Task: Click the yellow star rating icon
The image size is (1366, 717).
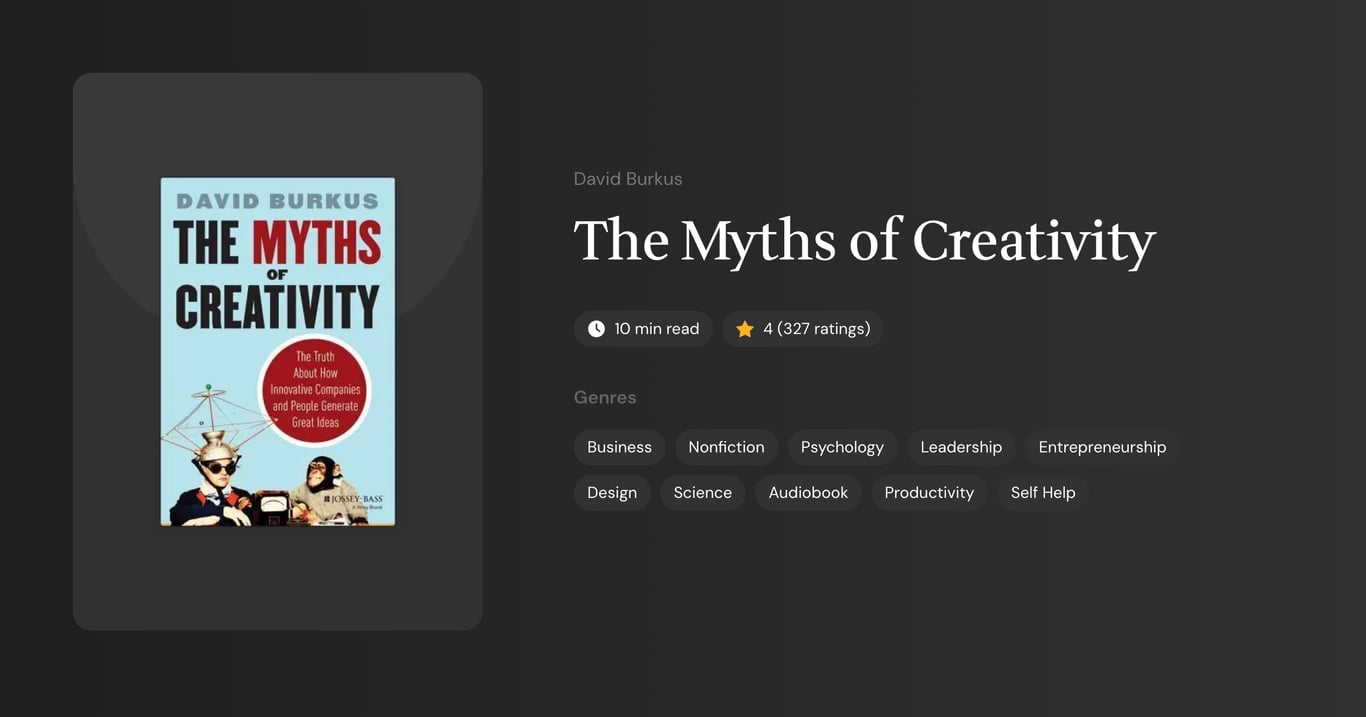Action: pos(744,328)
